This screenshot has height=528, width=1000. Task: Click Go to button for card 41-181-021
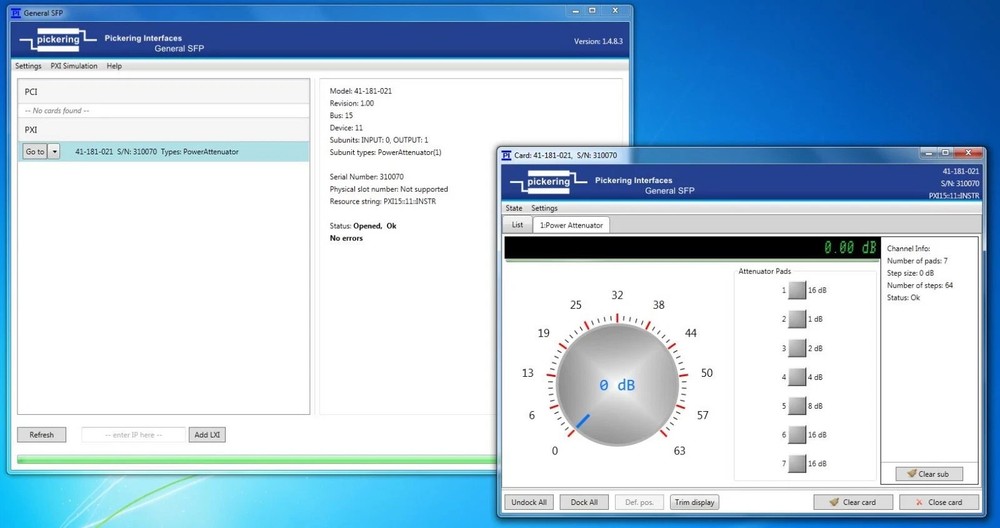[x=35, y=152]
